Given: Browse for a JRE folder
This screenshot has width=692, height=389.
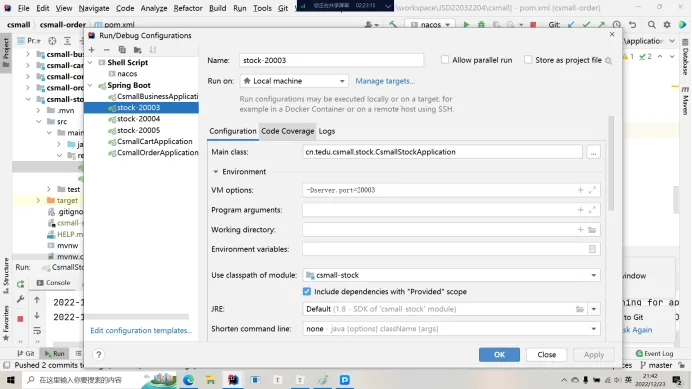Looking at the screenshot, I should (x=579, y=309).
